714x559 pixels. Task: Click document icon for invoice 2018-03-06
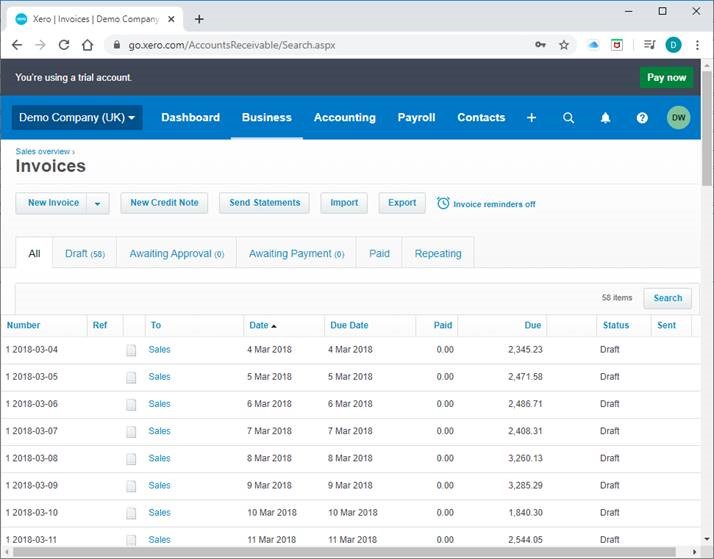(131, 405)
